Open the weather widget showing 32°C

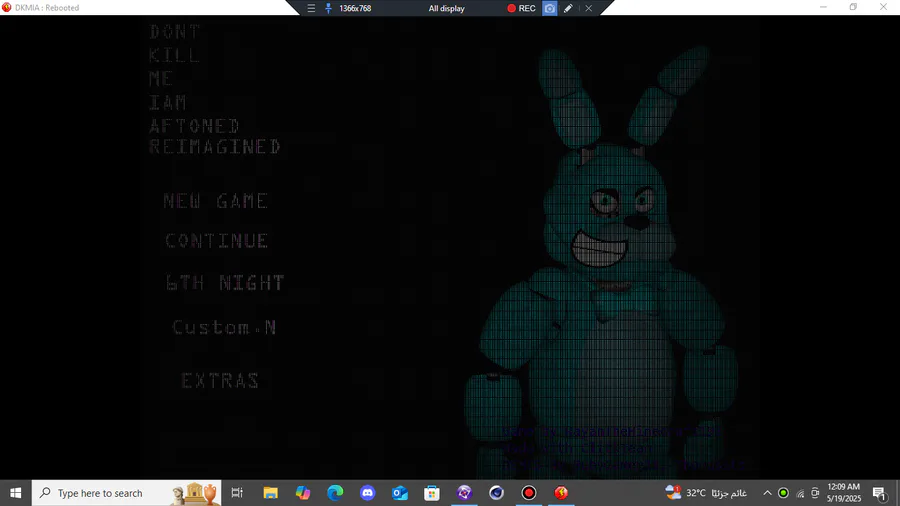click(706, 493)
